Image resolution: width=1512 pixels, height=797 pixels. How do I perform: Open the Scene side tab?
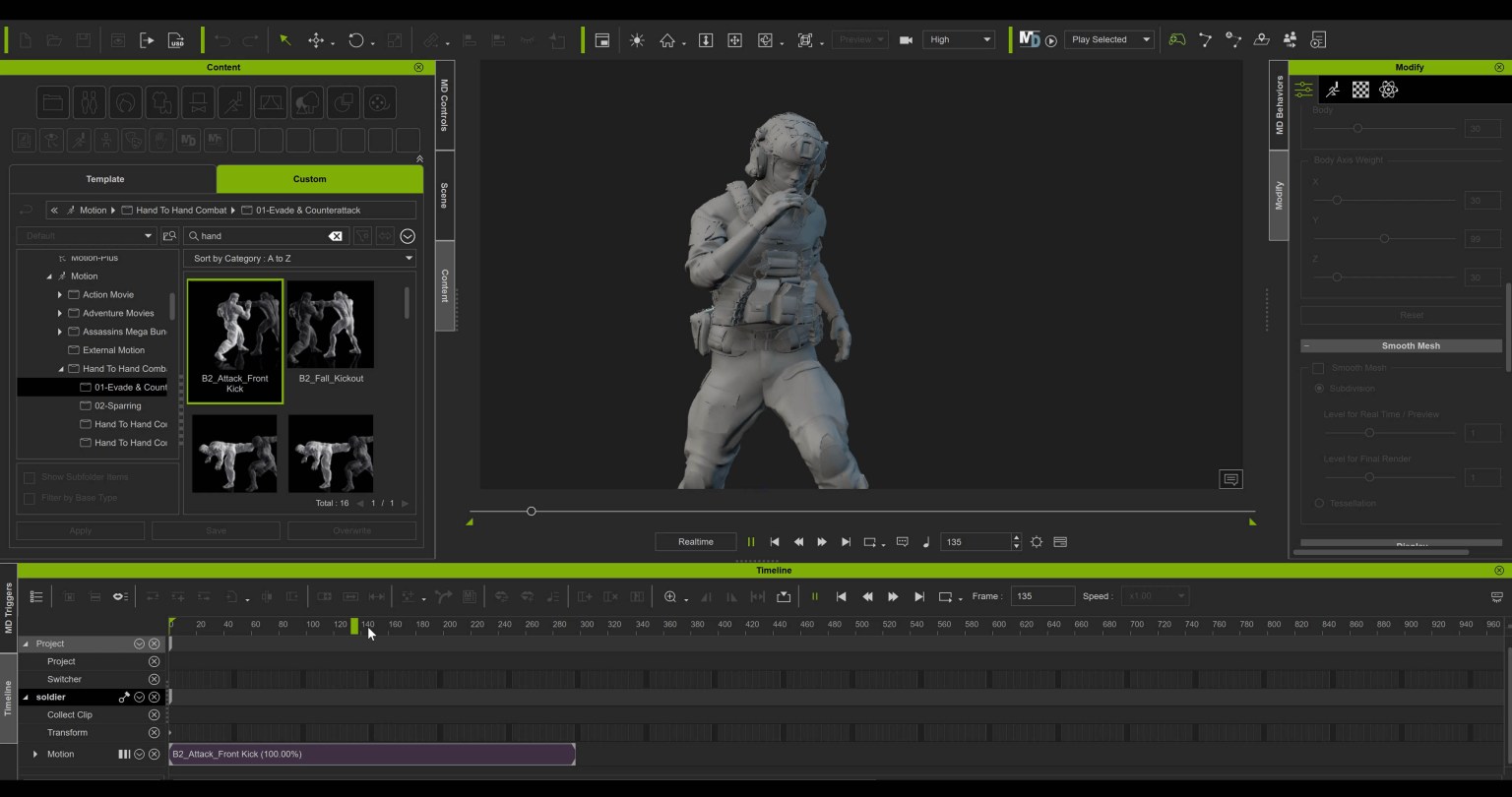(444, 196)
